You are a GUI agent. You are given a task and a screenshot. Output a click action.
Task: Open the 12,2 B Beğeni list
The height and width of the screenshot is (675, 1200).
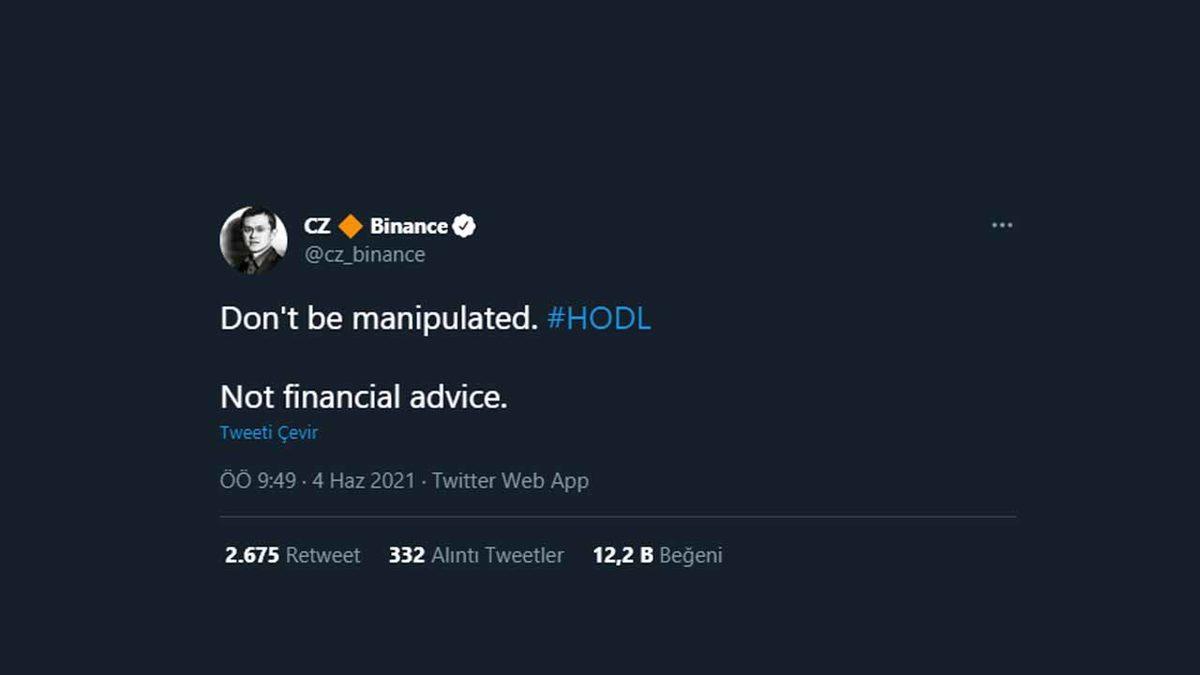point(657,555)
